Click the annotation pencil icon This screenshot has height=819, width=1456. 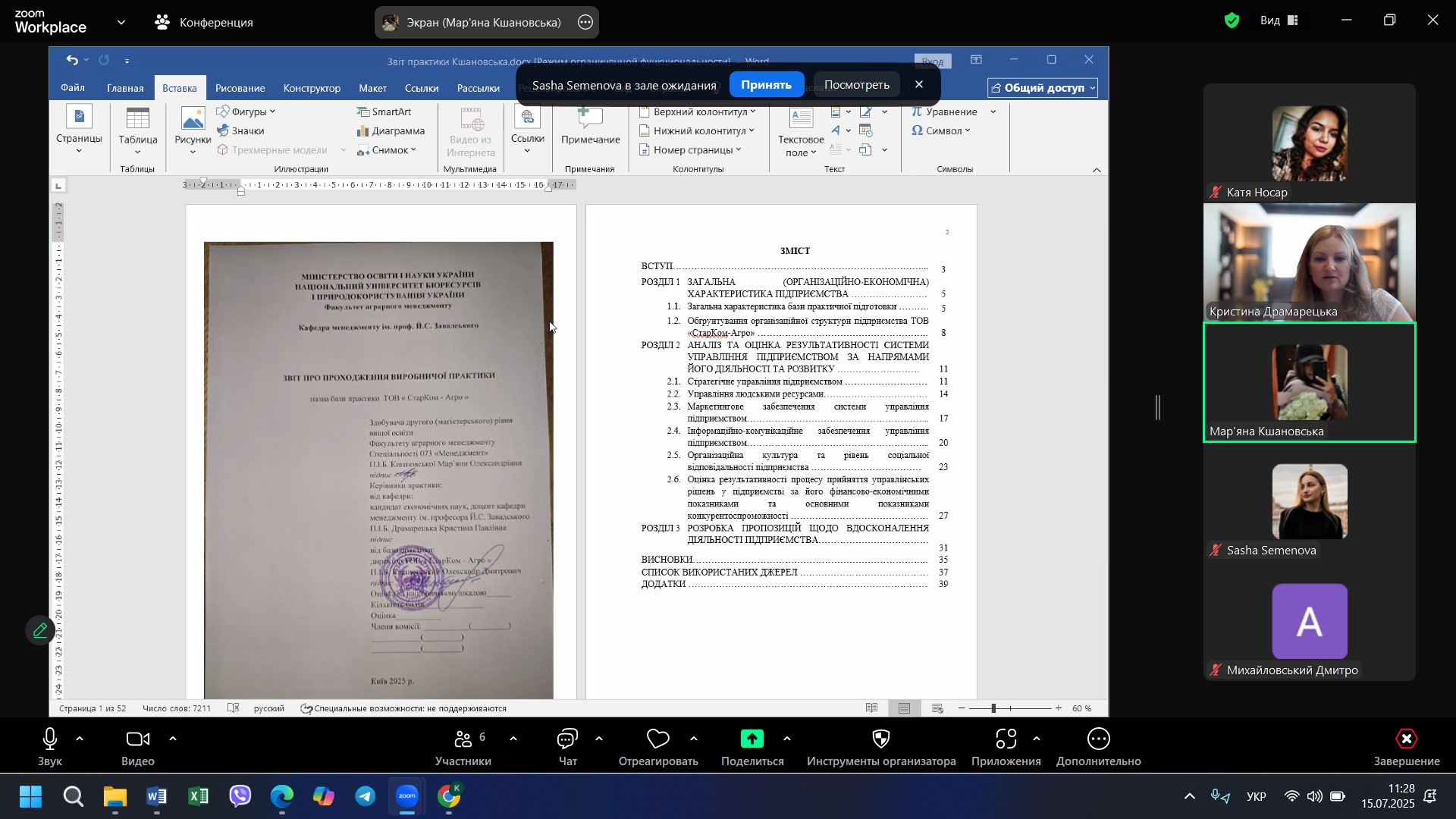tap(40, 630)
